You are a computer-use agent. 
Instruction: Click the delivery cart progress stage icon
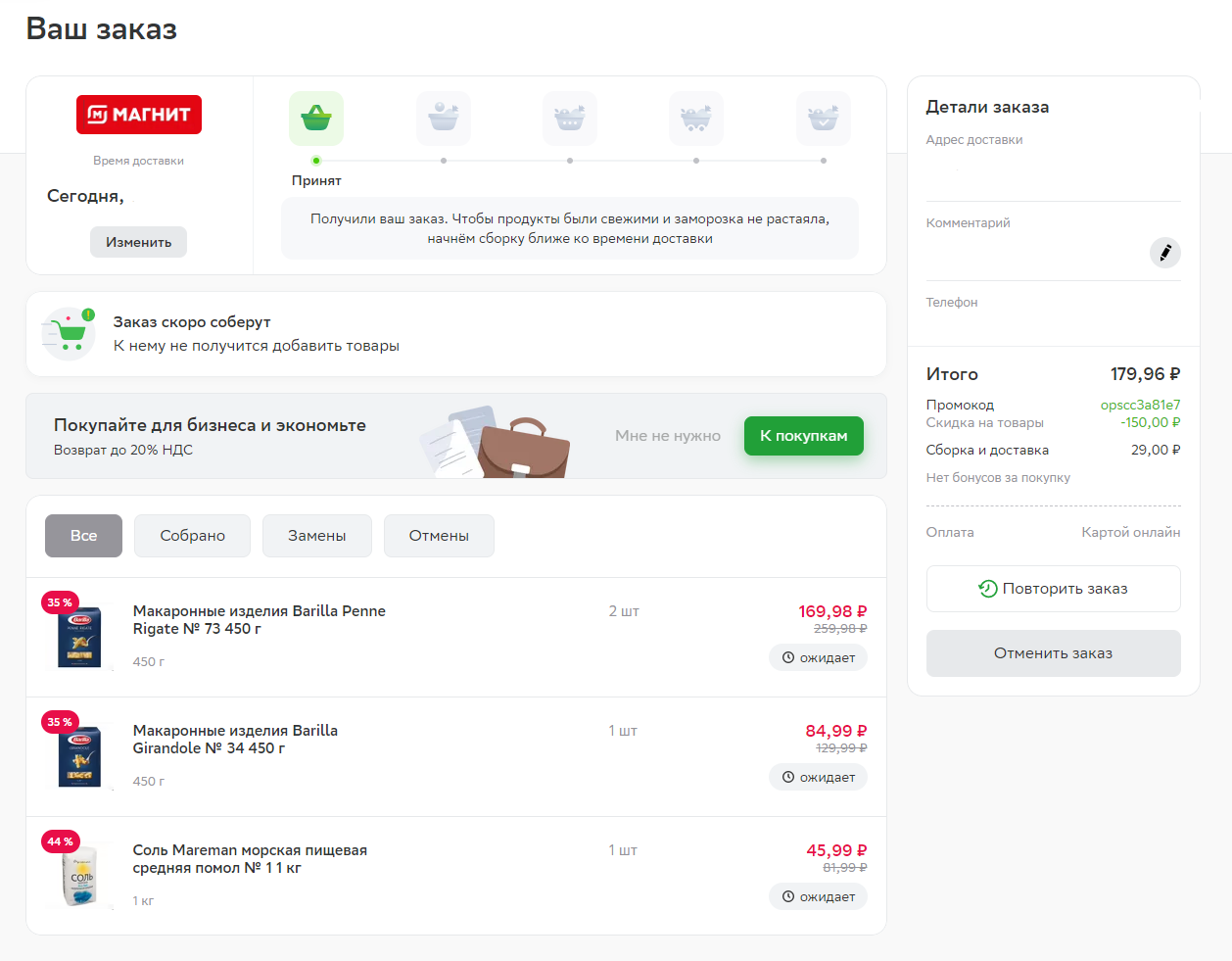[x=696, y=119]
